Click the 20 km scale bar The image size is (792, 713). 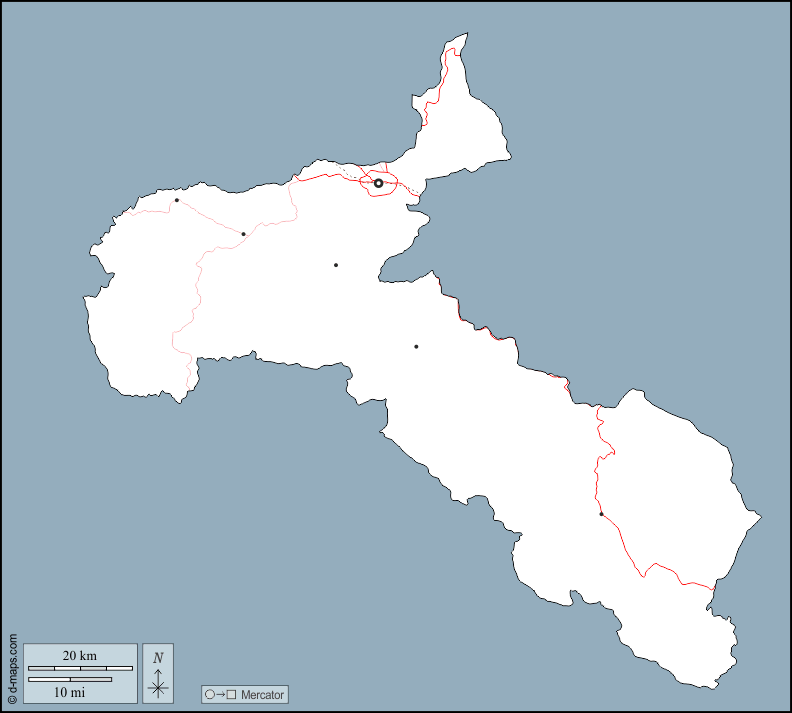80,667
